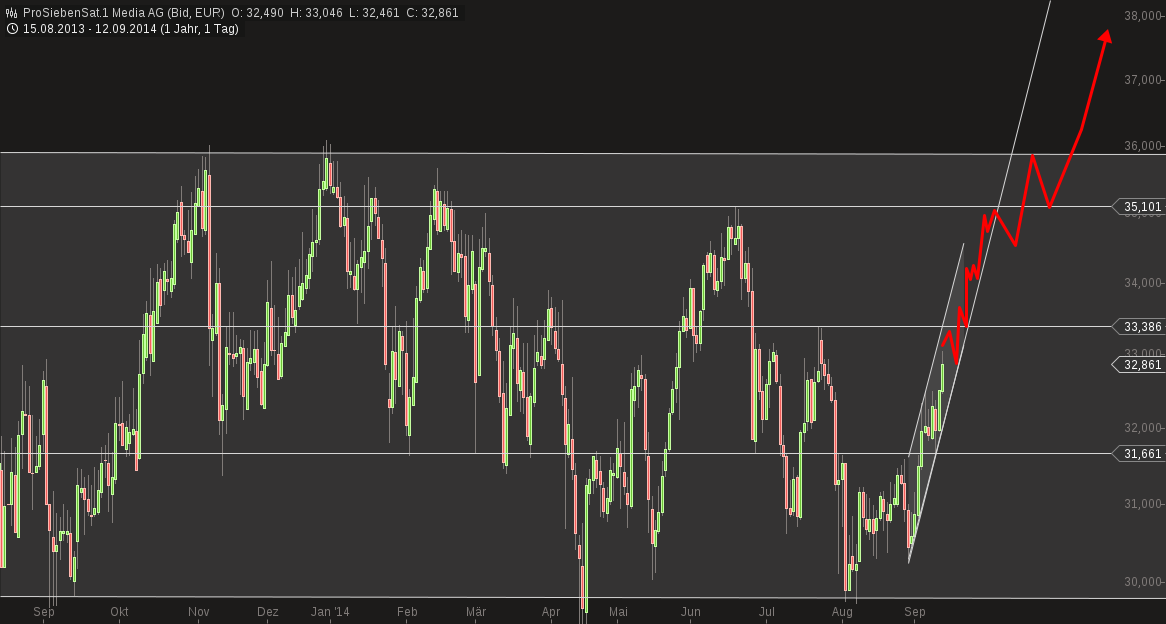This screenshot has width=1166, height=624.
Task: Click the clock icon beside the date range
Action: tap(11, 29)
